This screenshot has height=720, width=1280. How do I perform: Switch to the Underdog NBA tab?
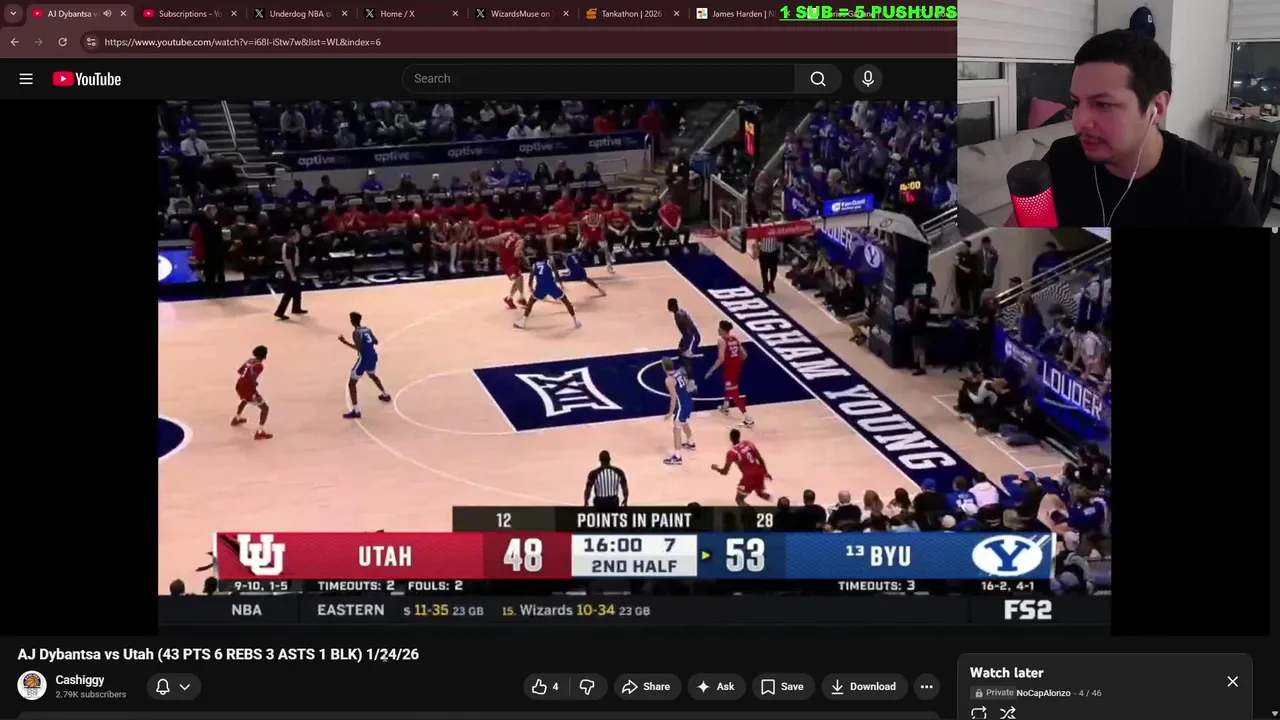pos(298,14)
